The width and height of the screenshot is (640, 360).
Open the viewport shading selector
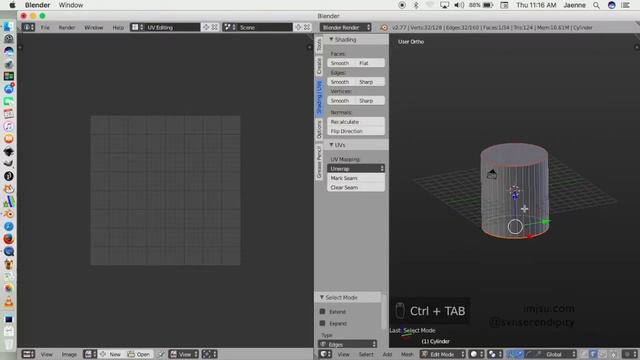476,354
